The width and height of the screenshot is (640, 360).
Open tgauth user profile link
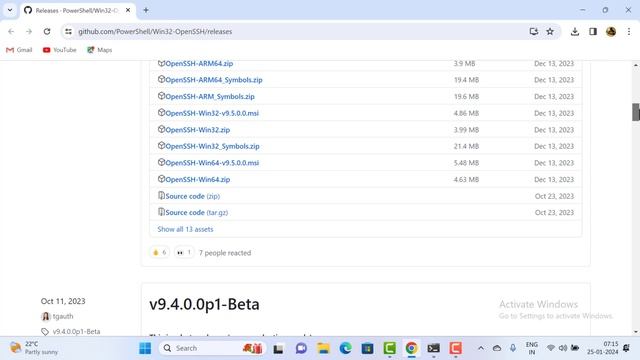(x=63, y=316)
